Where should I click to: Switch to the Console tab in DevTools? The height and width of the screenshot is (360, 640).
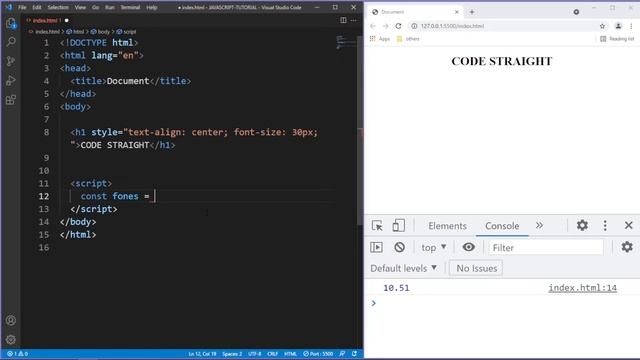502,226
